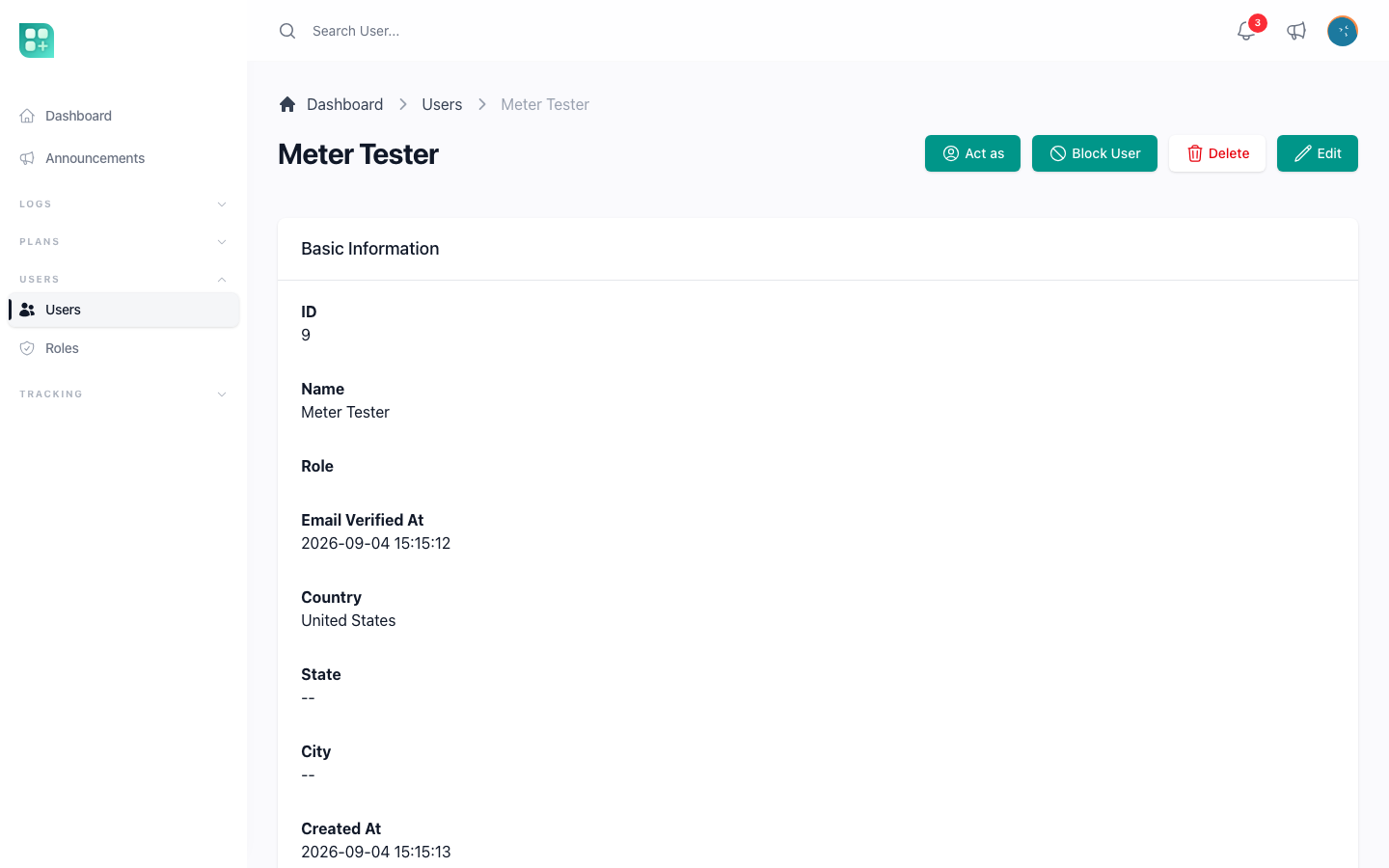1389x868 pixels.
Task: Click the Role field label
Action: click(317, 466)
